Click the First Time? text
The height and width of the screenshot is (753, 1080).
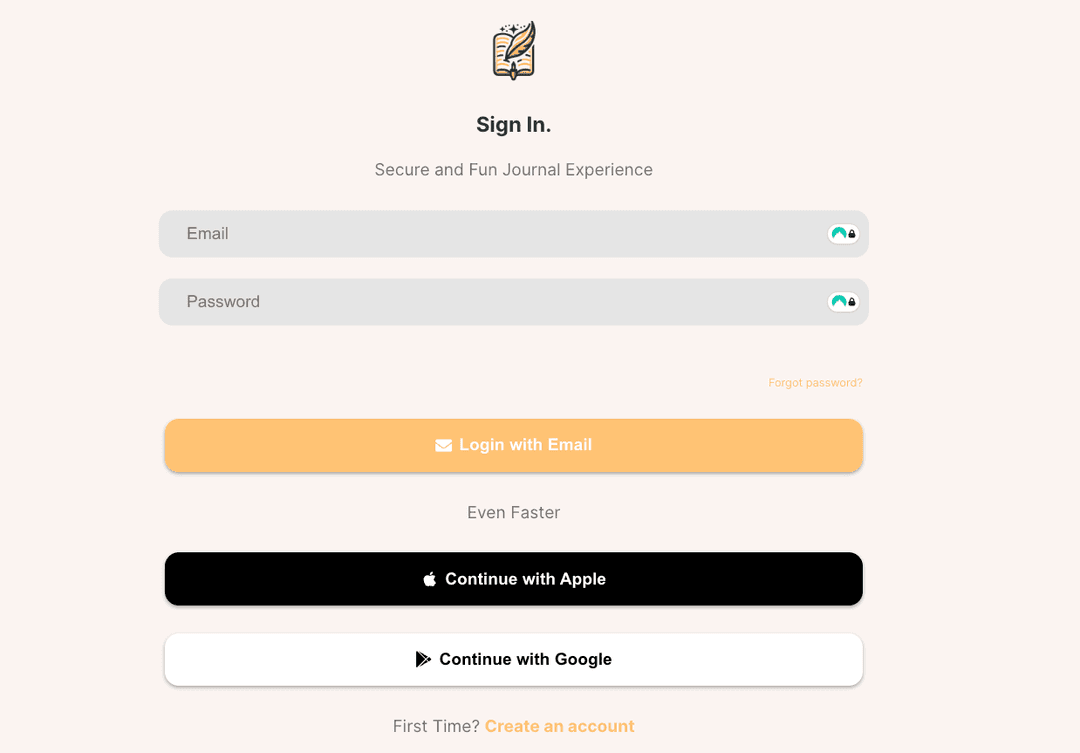coord(436,726)
